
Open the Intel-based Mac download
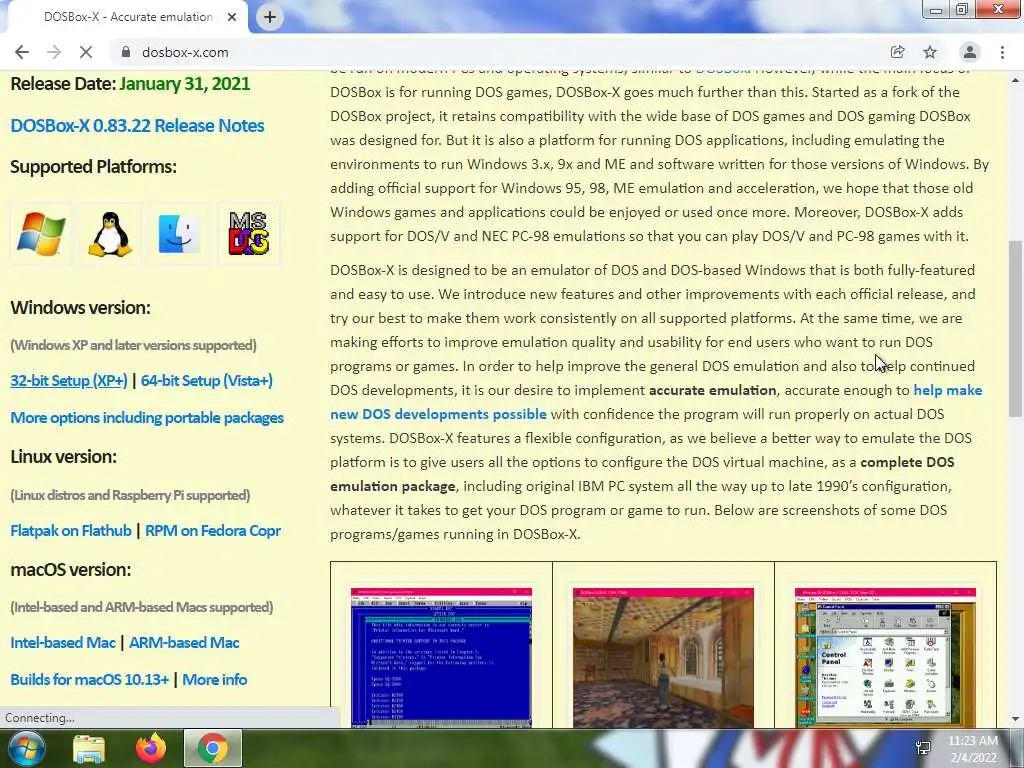pyautogui.click(x=63, y=643)
